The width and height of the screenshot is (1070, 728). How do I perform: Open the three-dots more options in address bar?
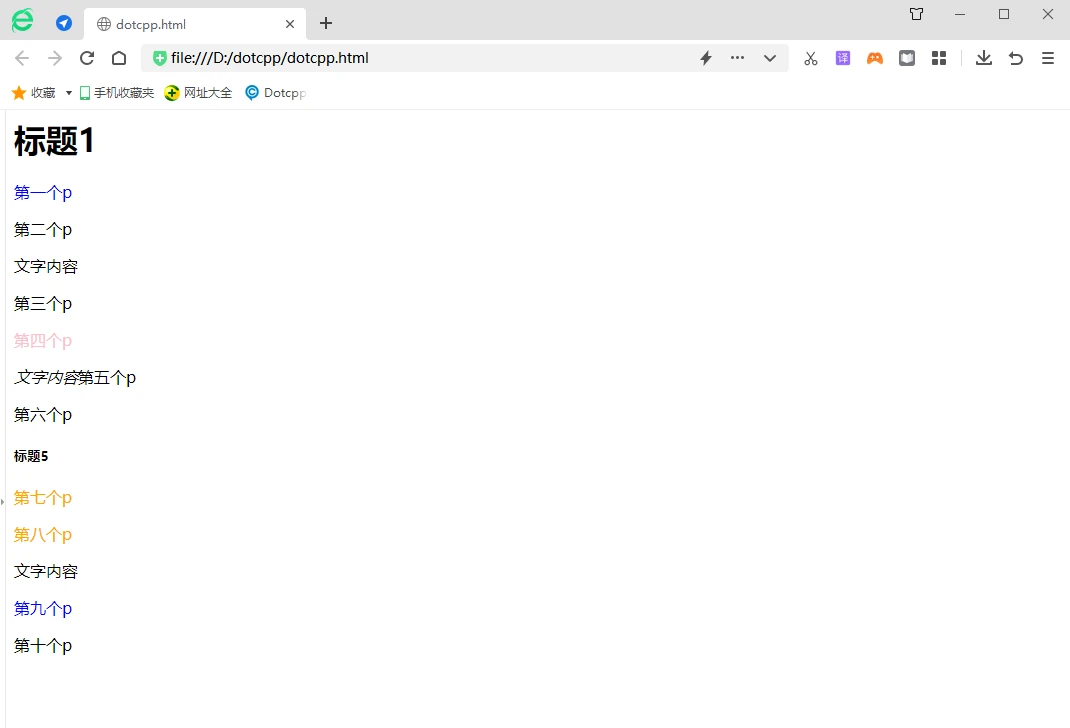tap(738, 58)
